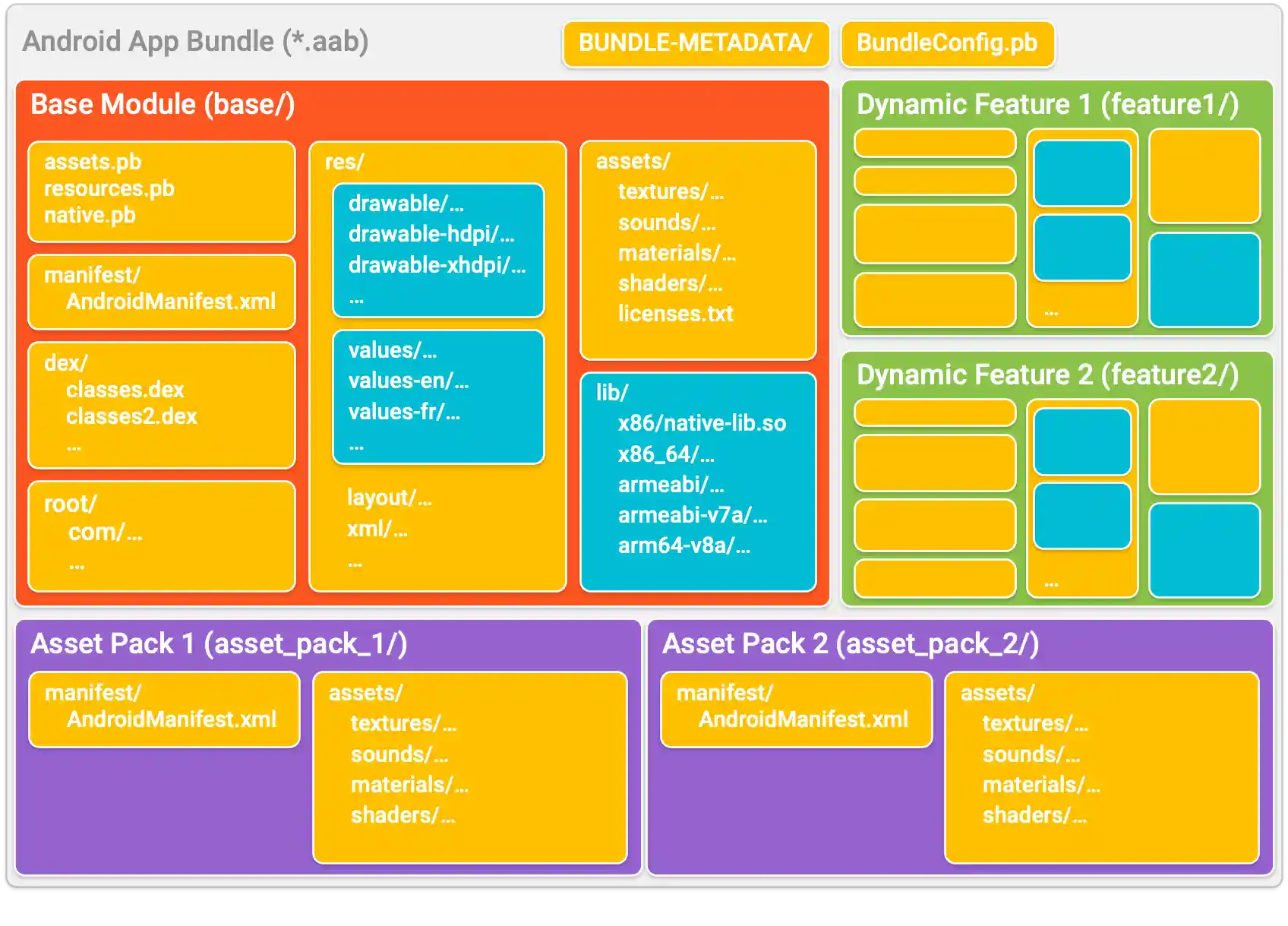Click the Base Module (base/) header
The image size is (1288, 926).
pyautogui.click(x=162, y=104)
